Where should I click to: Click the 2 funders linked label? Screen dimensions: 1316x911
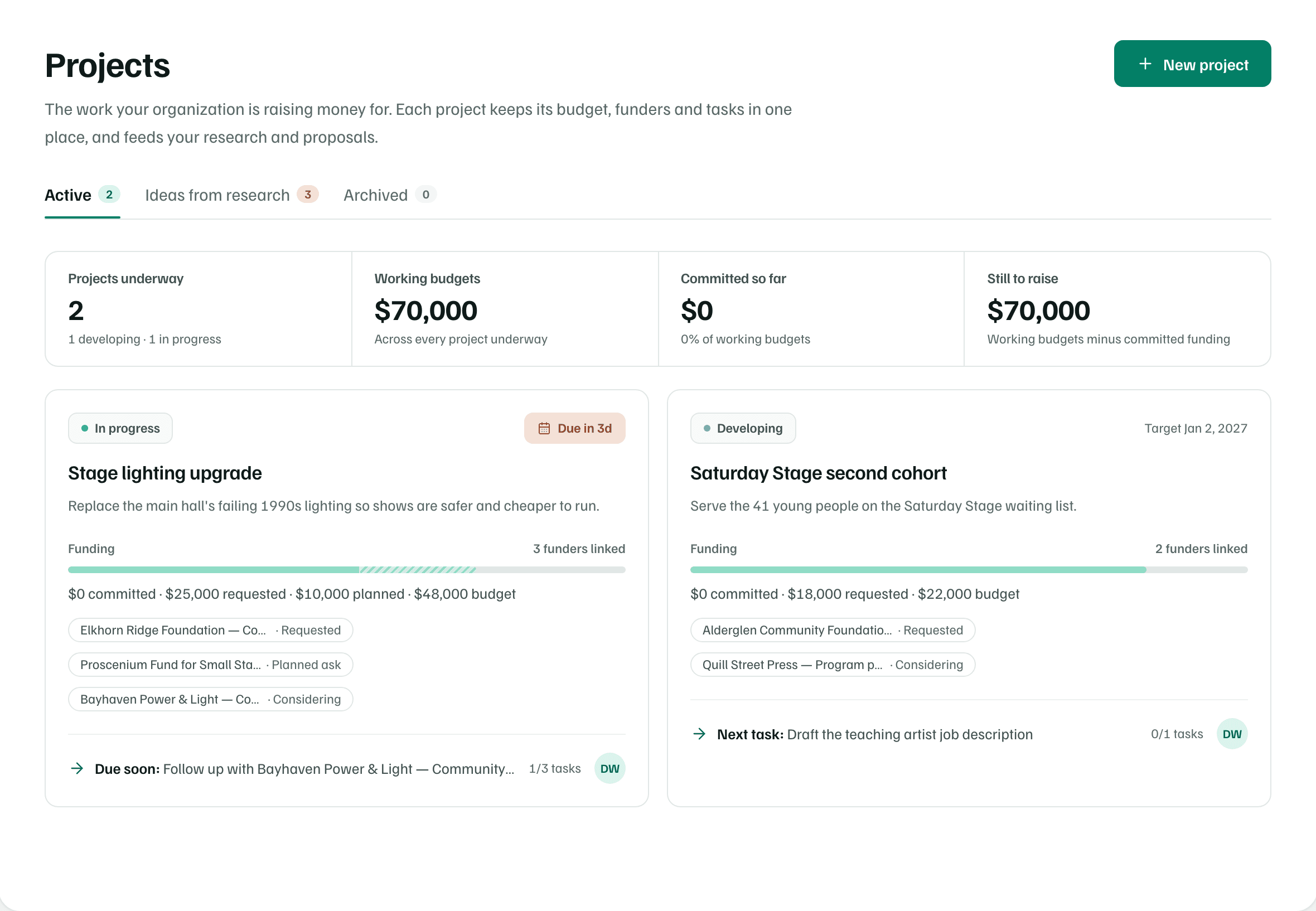coord(1201,549)
